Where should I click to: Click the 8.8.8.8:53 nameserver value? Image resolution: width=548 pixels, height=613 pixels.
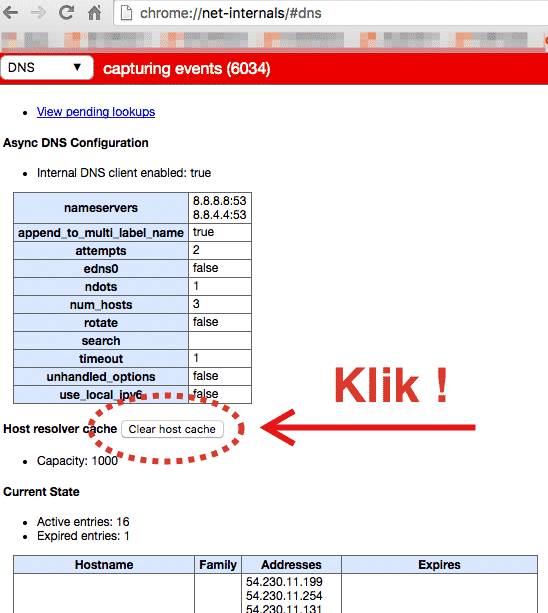coord(219,201)
